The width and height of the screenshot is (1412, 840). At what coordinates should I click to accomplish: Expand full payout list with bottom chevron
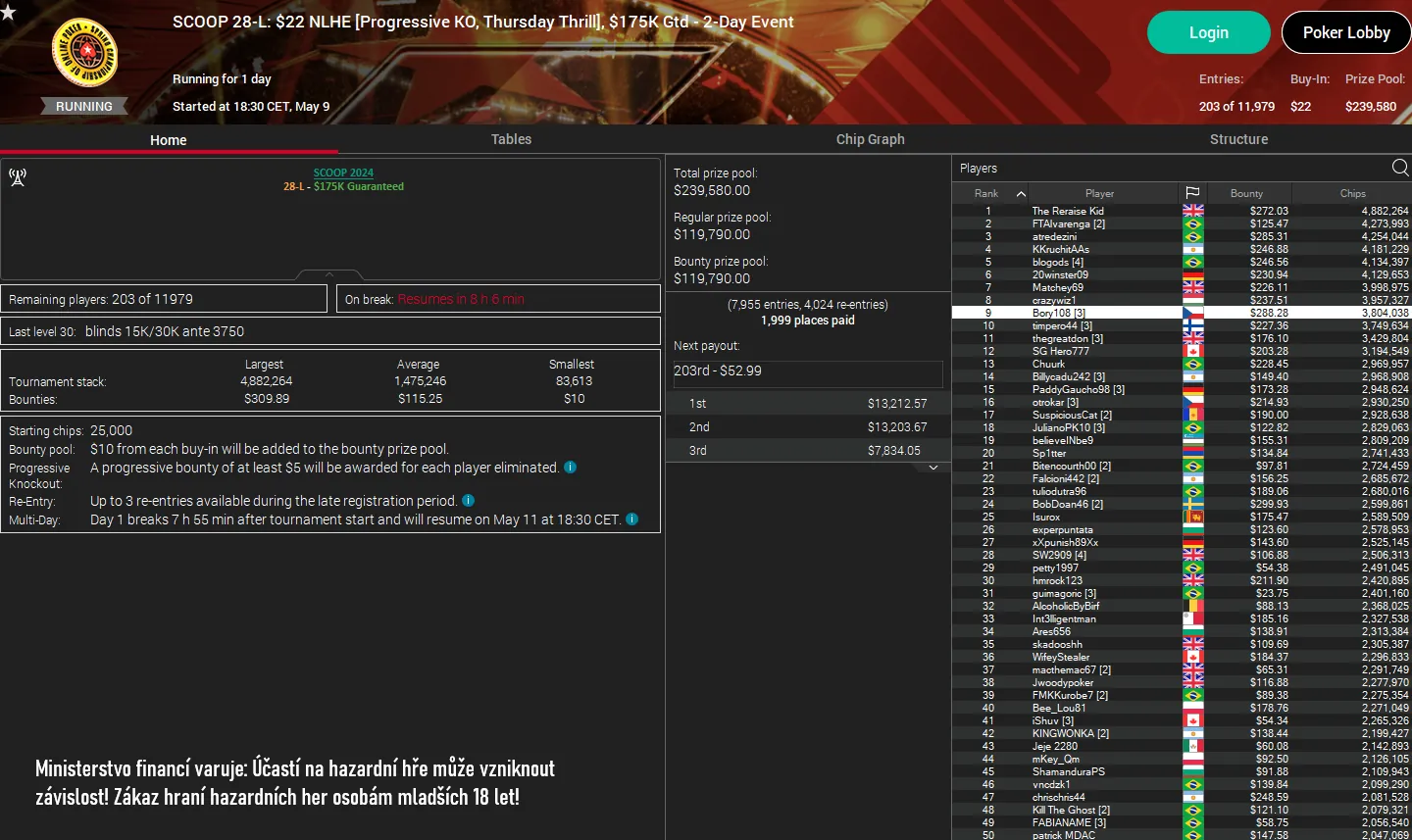click(933, 468)
